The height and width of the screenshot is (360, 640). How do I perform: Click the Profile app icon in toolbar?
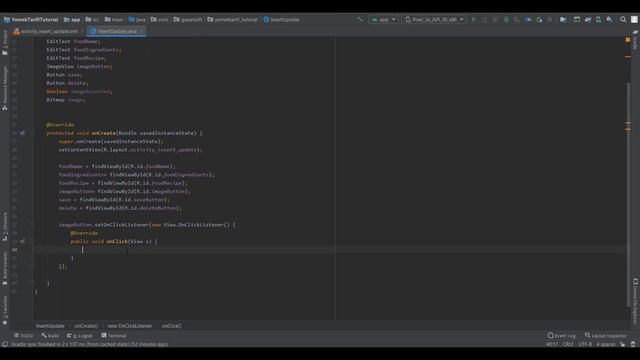(x=528, y=19)
